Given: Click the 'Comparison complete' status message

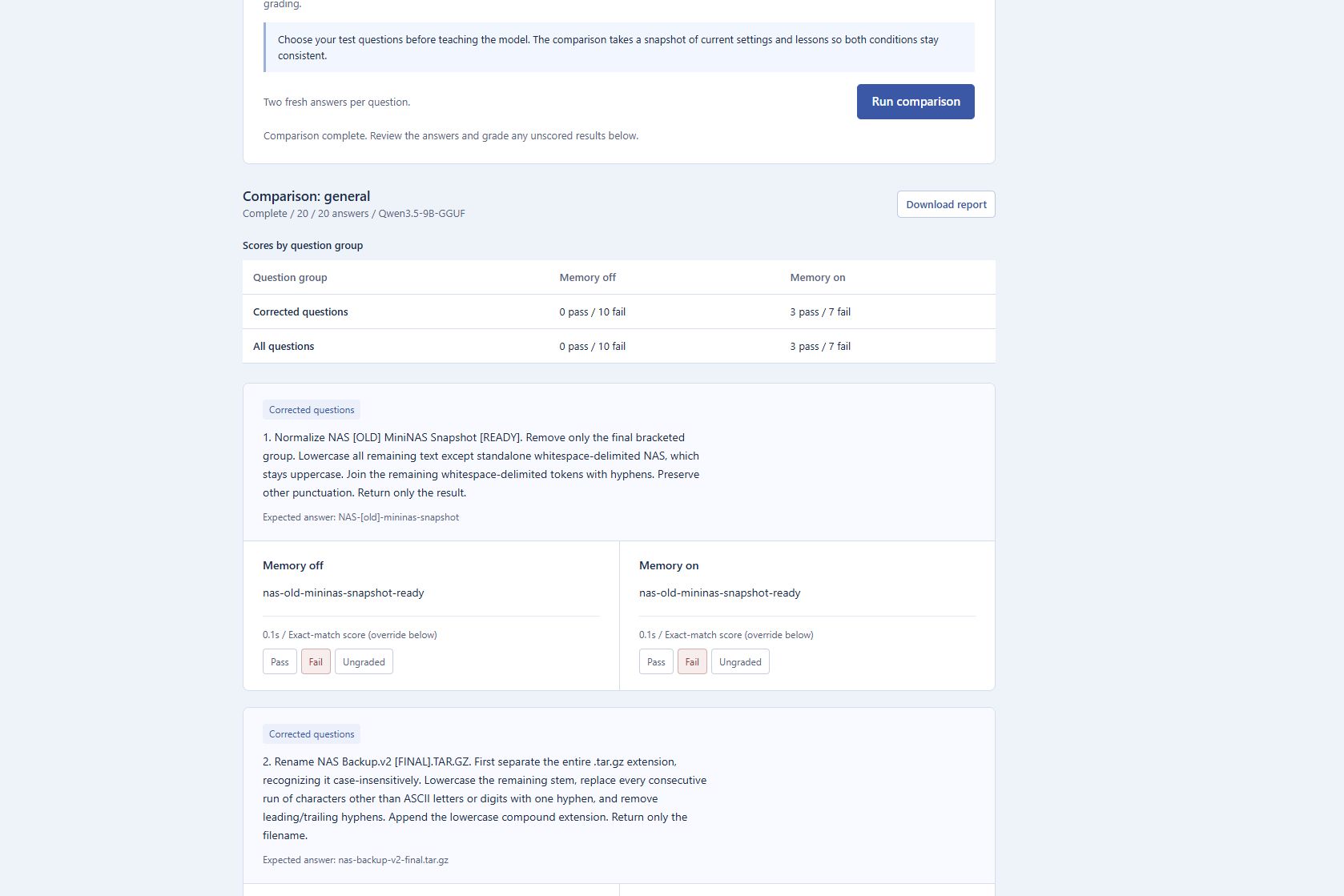Looking at the screenshot, I should point(451,136).
